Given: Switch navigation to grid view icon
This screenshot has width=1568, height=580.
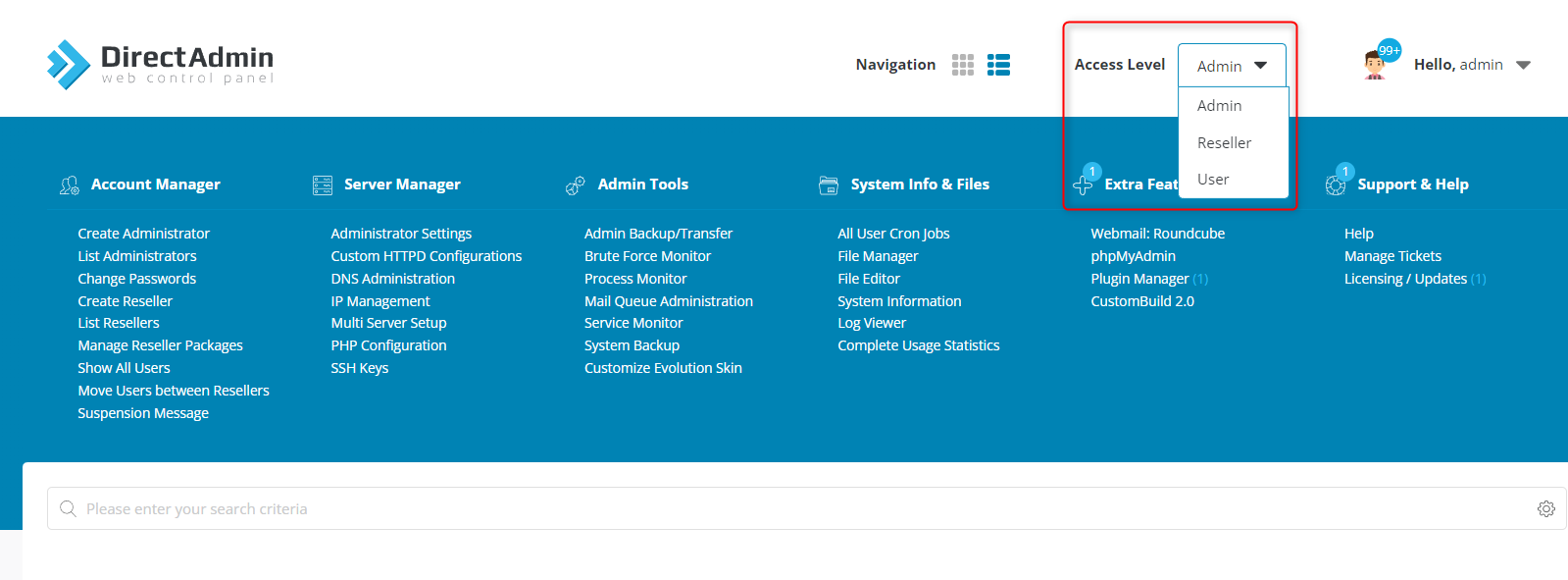Looking at the screenshot, I should (x=963, y=65).
